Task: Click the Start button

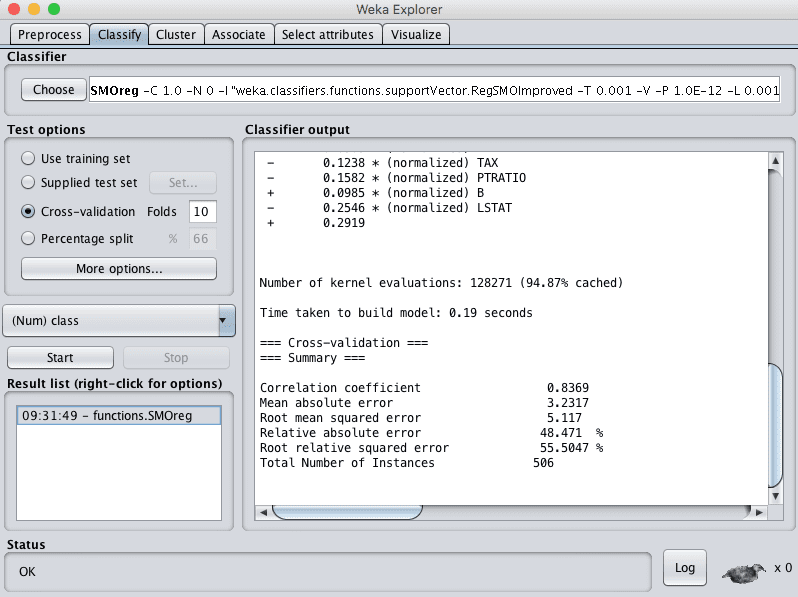Action: tap(60, 357)
